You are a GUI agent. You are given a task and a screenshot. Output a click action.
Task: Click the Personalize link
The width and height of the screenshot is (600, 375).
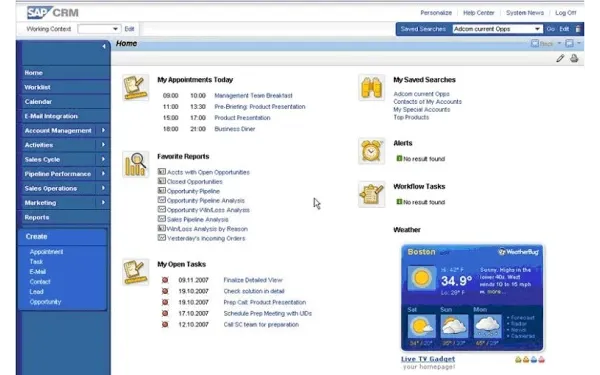pos(436,13)
